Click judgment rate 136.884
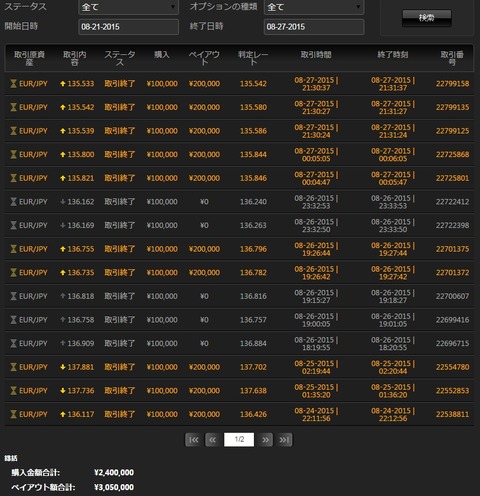Viewport: 480px width, 496px height. (253, 344)
